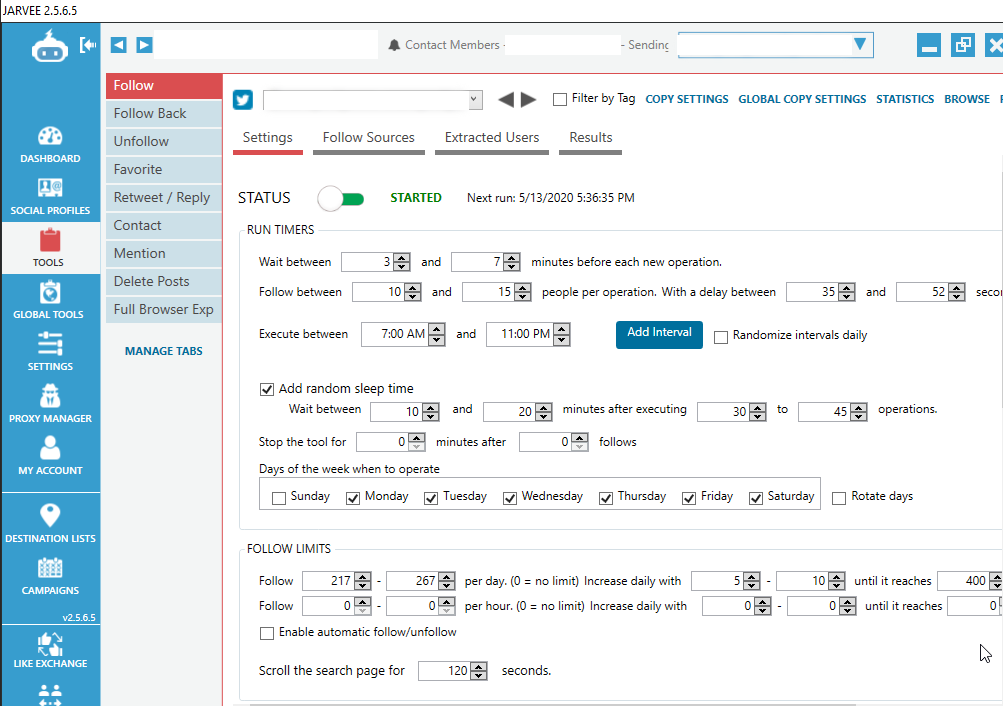Check the Sunday checkbox
The image size is (1003, 706).
(x=279, y=498)
